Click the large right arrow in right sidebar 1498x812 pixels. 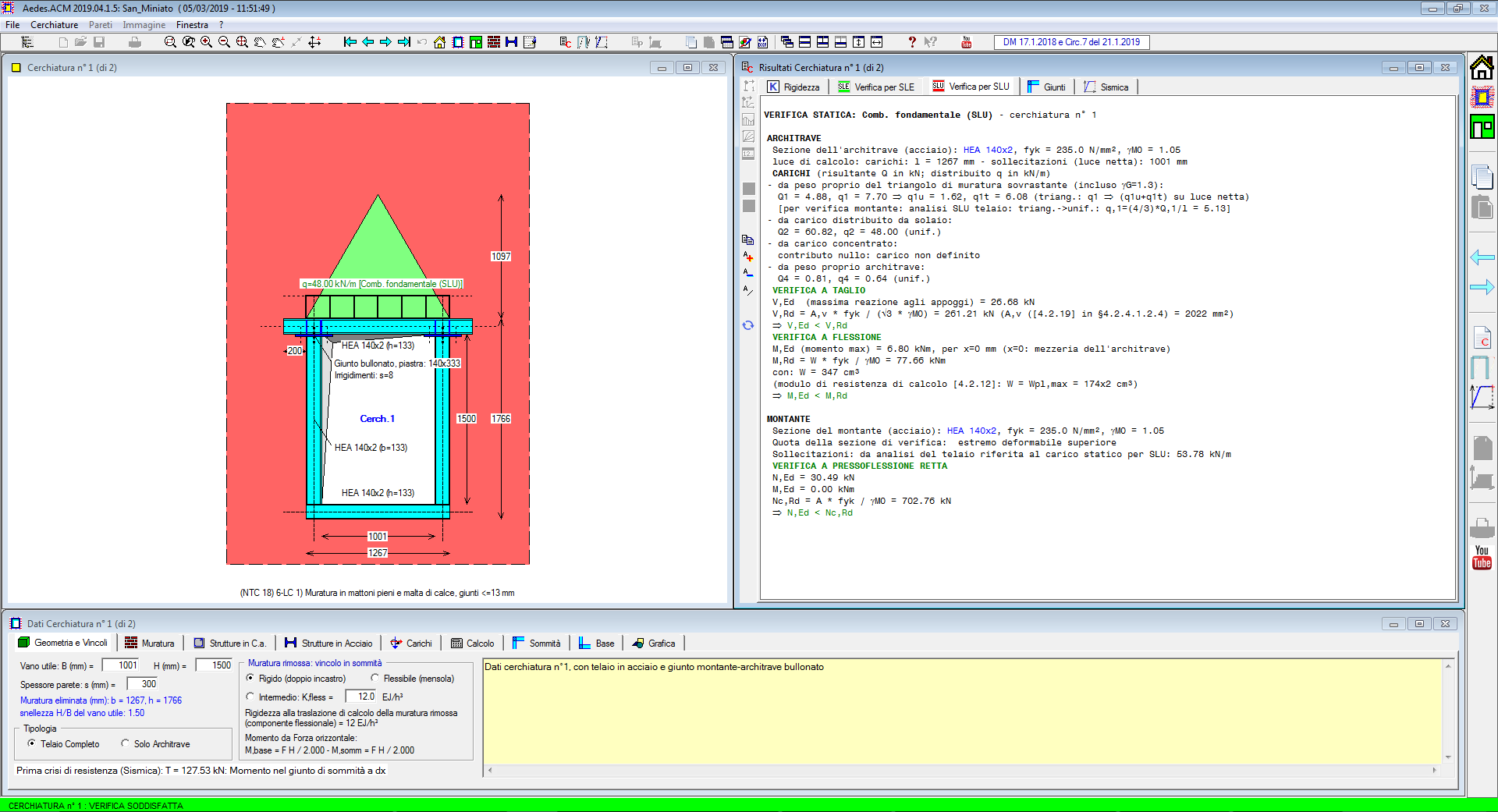[x=1482, y=288]
